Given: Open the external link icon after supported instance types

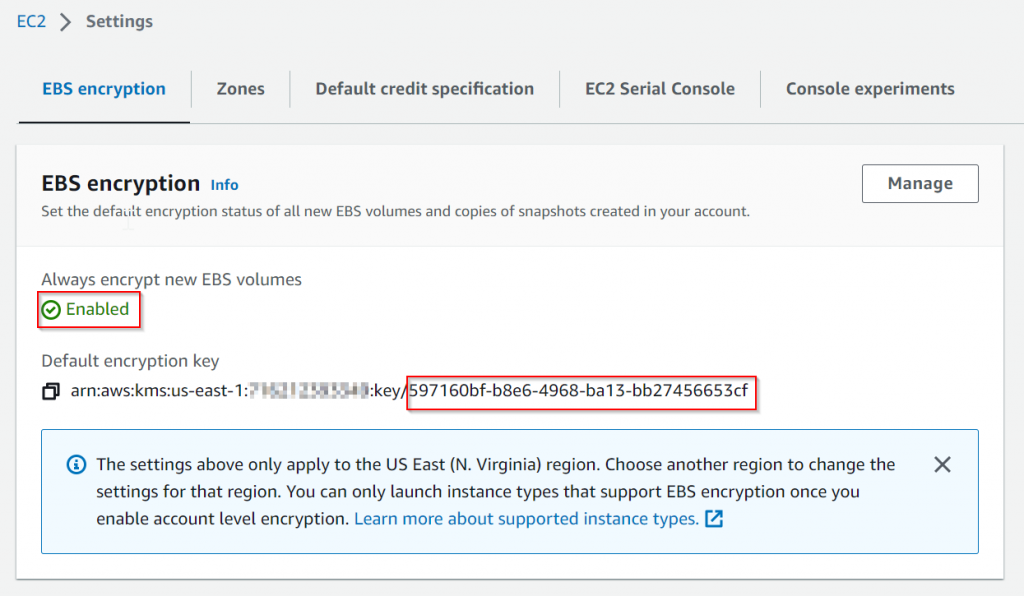Looking at the screenshot, I should pyautogui.click(x=714, y=519).
